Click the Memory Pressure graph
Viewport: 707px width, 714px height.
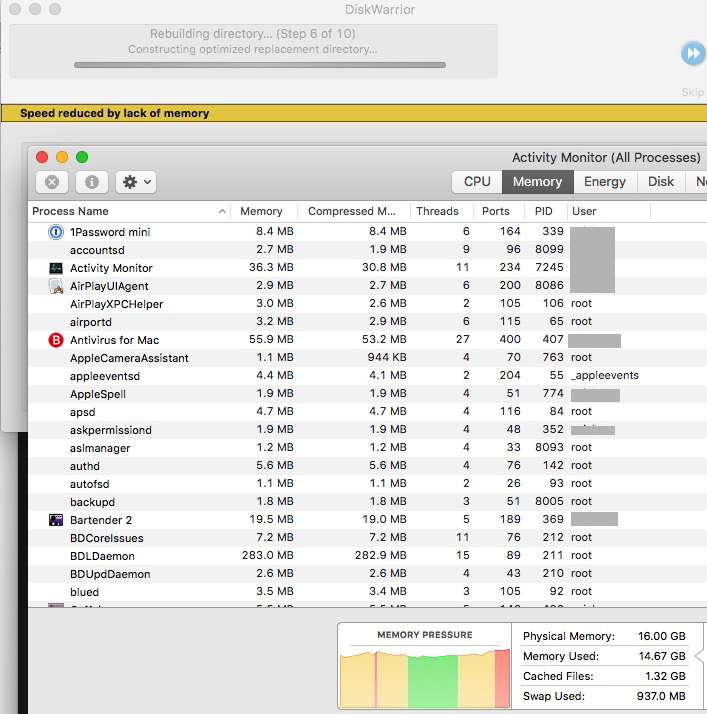tap(425, 678)
